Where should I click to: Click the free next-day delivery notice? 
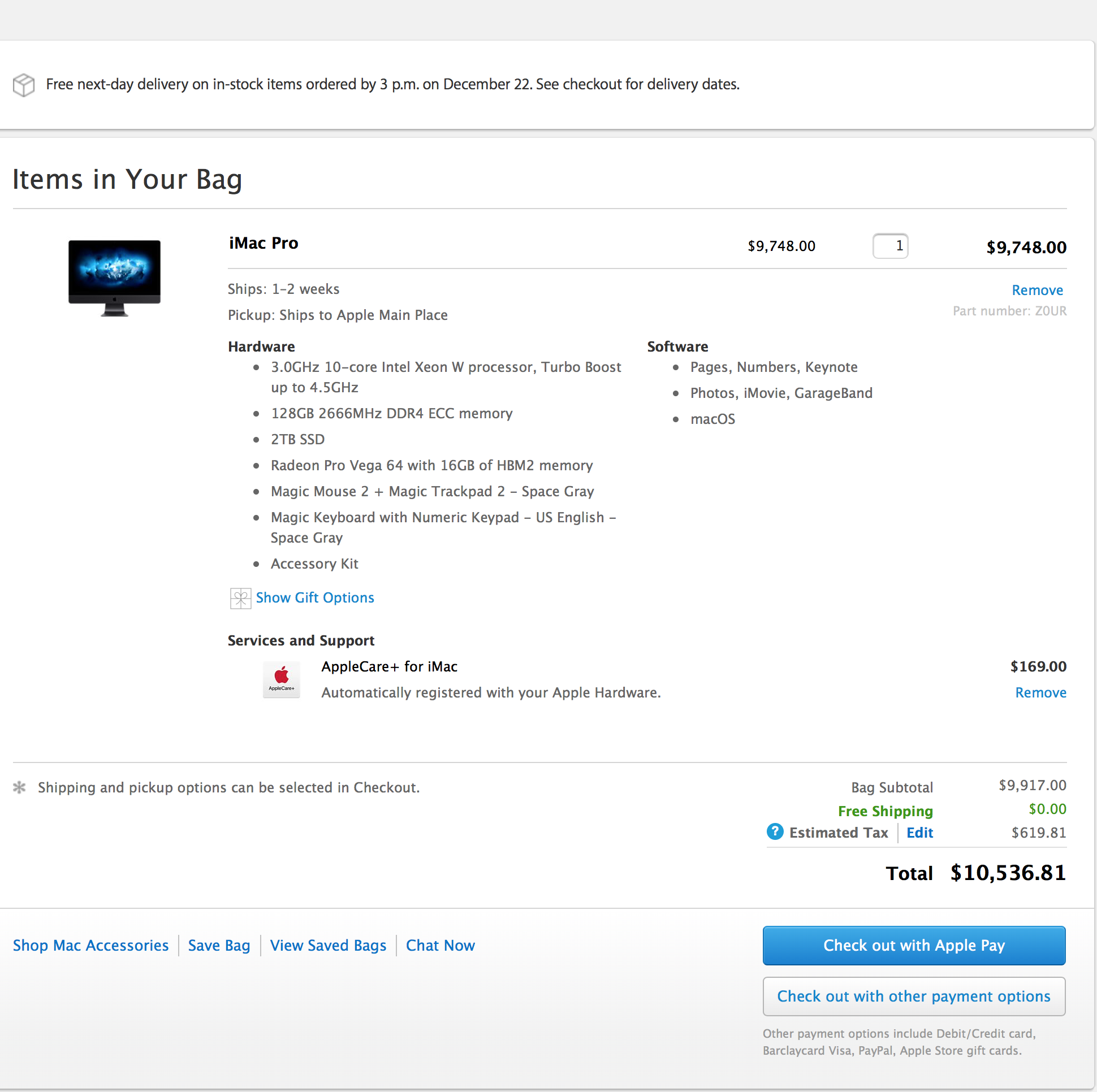tap(392, 85)
